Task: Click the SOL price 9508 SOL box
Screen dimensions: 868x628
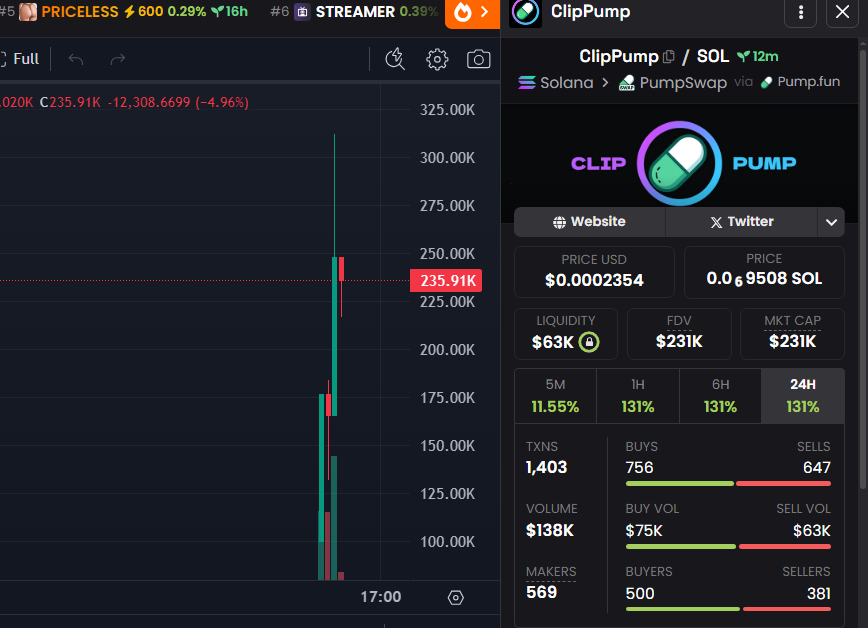Action: coord(764,272)
